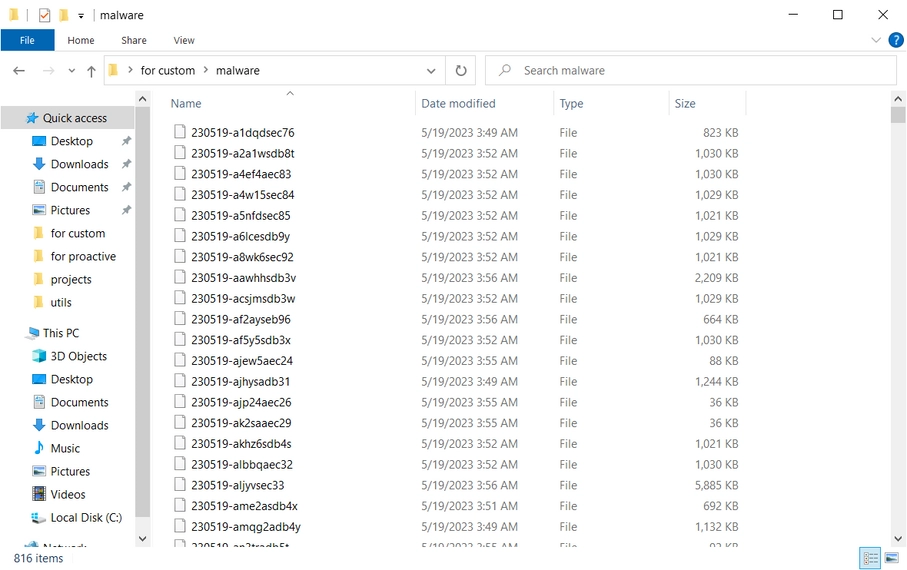Open Customize Quick Access Toolbar dropdown
The width and height of the screenshot is (907, 570).
(x=81, y=16)
